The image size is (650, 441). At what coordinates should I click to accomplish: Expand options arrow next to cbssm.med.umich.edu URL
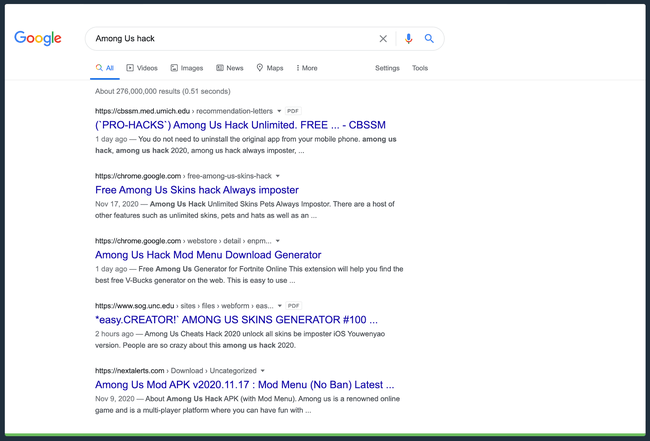(x=279, y=111)
